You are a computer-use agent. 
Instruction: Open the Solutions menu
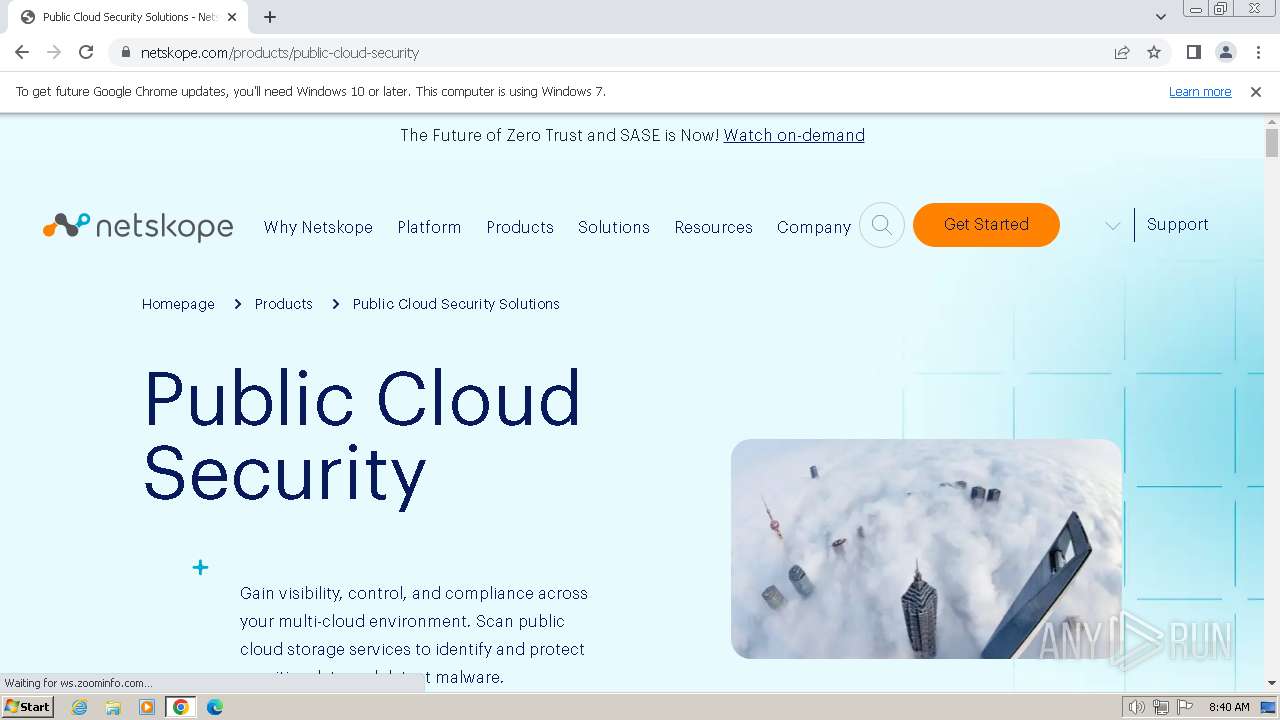tap(614, 227)
